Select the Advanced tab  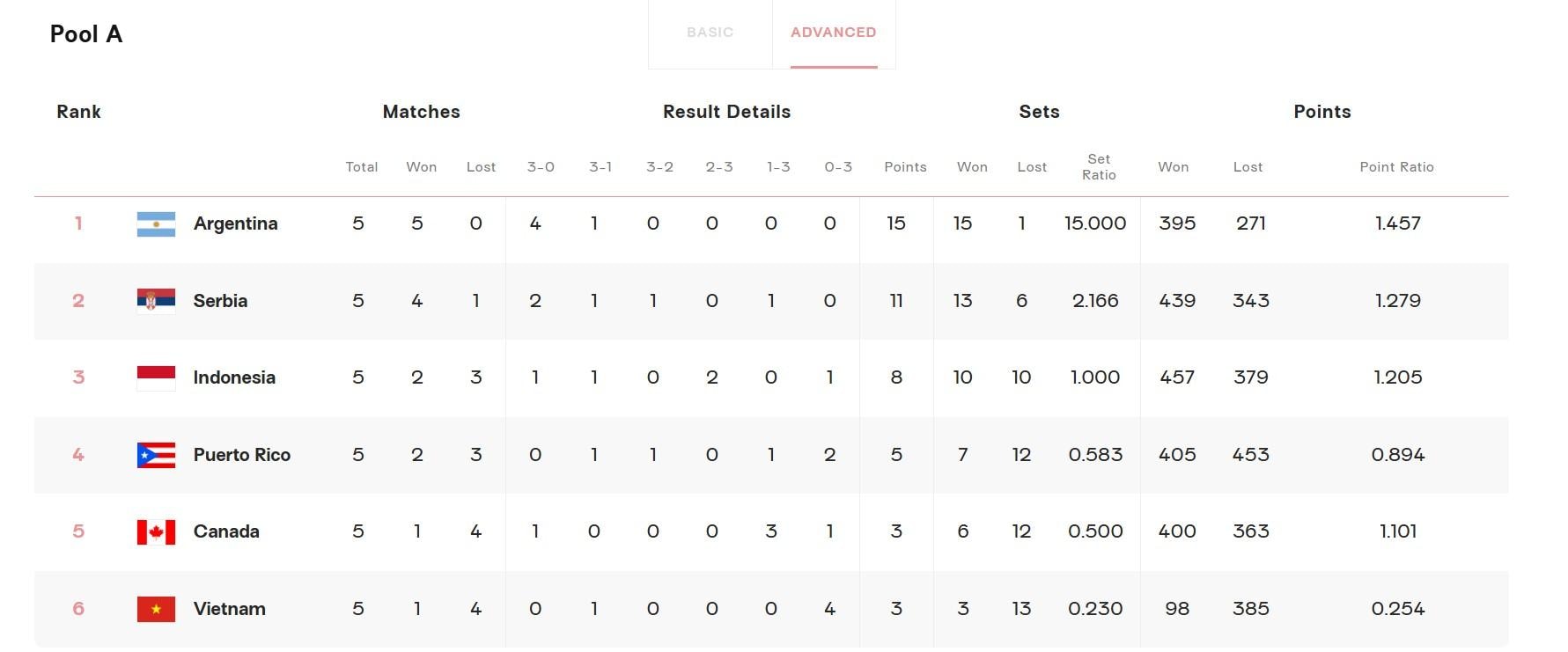click(834, 33)
